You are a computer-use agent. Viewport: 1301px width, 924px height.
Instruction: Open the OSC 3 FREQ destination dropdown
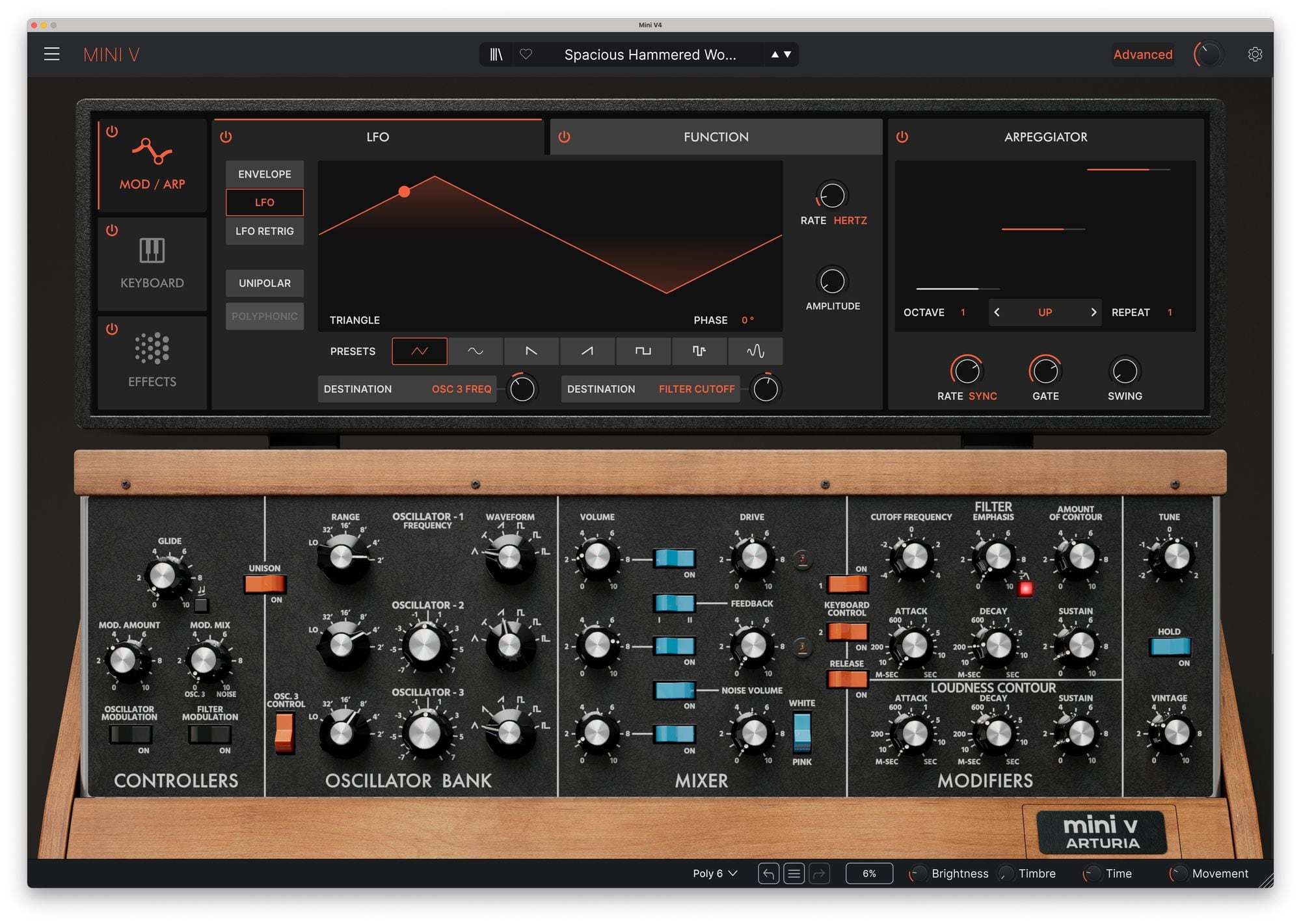tap(461, 389)
